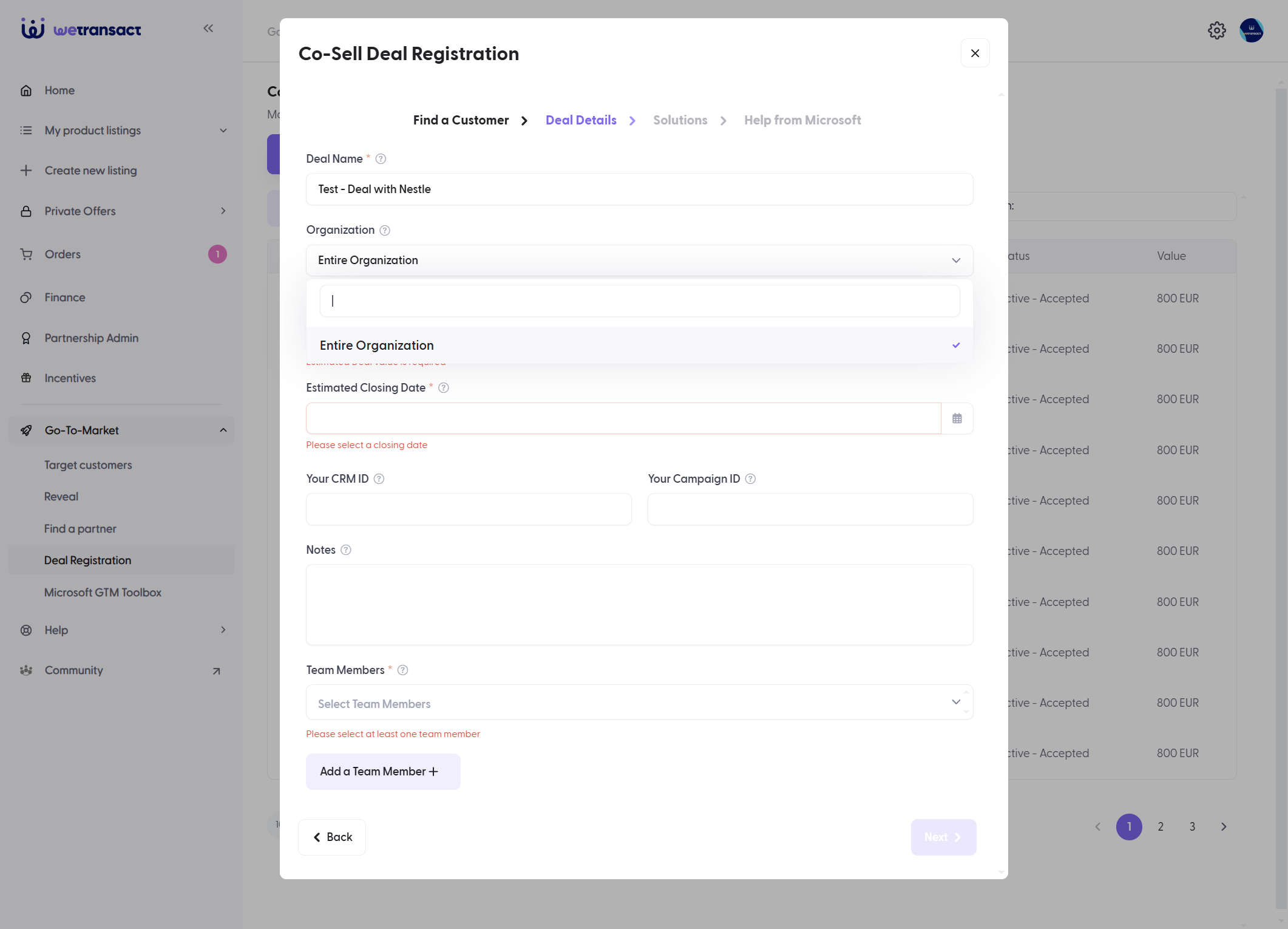
Task: Select the Entire Organization option
Action: (639, 345)
